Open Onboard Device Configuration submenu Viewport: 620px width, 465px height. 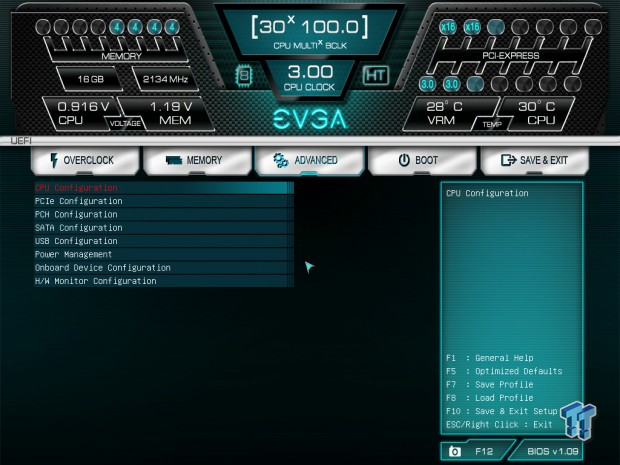[164, 268]
